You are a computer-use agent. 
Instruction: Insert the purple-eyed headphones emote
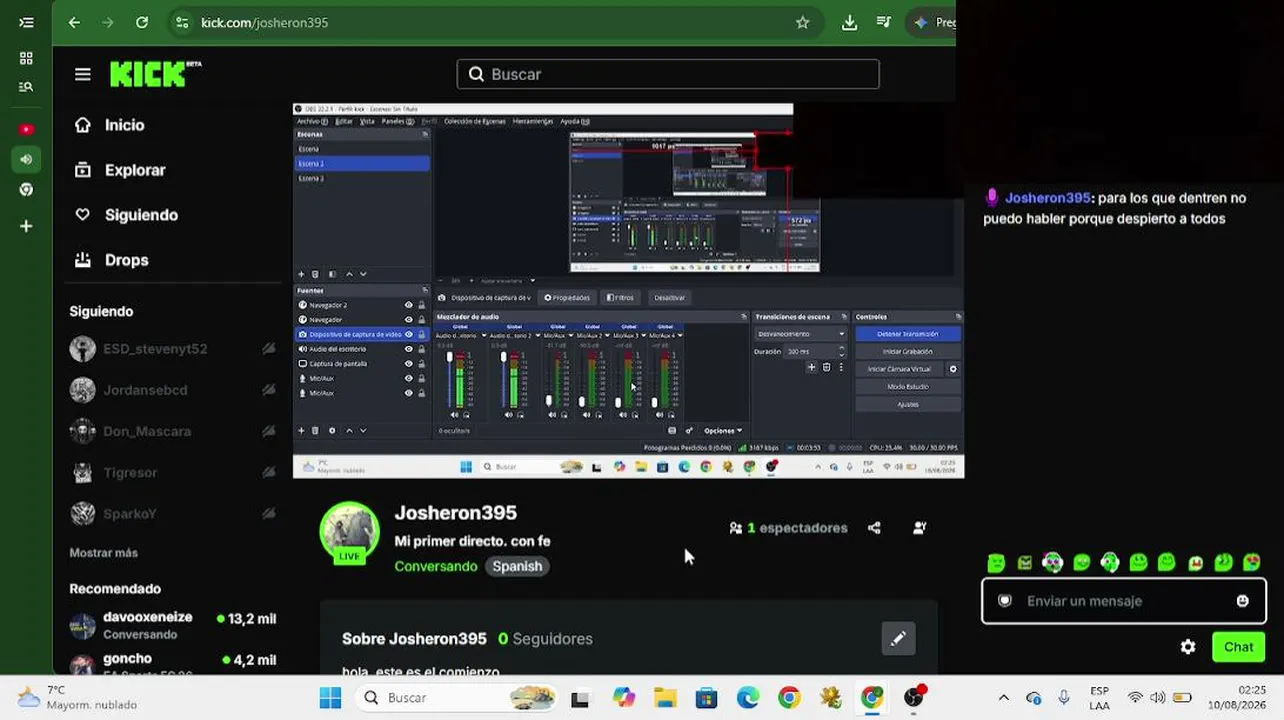click(1052, 563)
